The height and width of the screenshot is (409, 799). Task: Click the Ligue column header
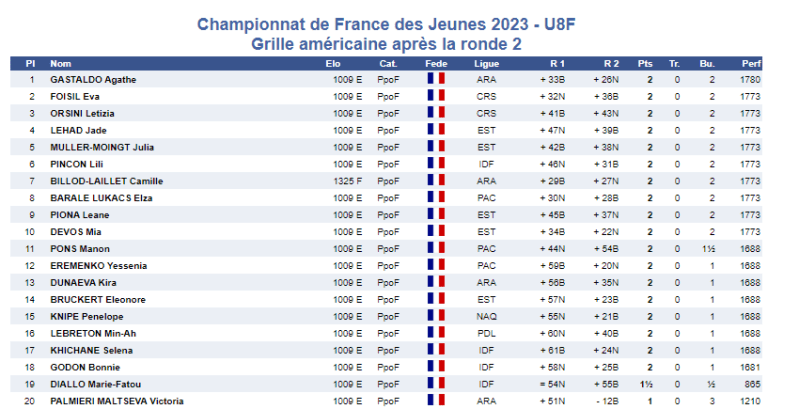pyautogui.click(x=487, y=63)
